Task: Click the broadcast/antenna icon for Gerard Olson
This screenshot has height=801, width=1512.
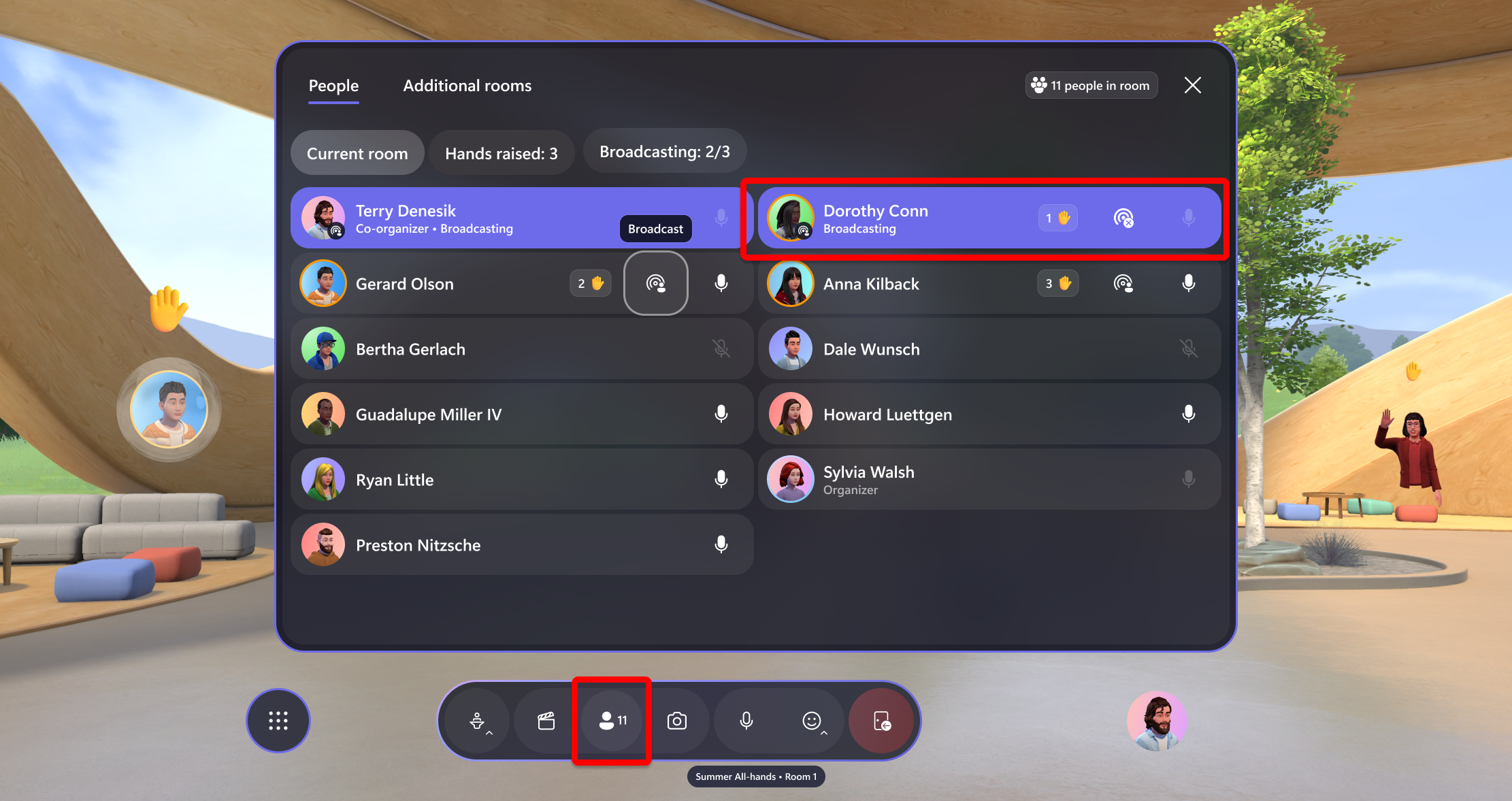Action: click(655, 283)
